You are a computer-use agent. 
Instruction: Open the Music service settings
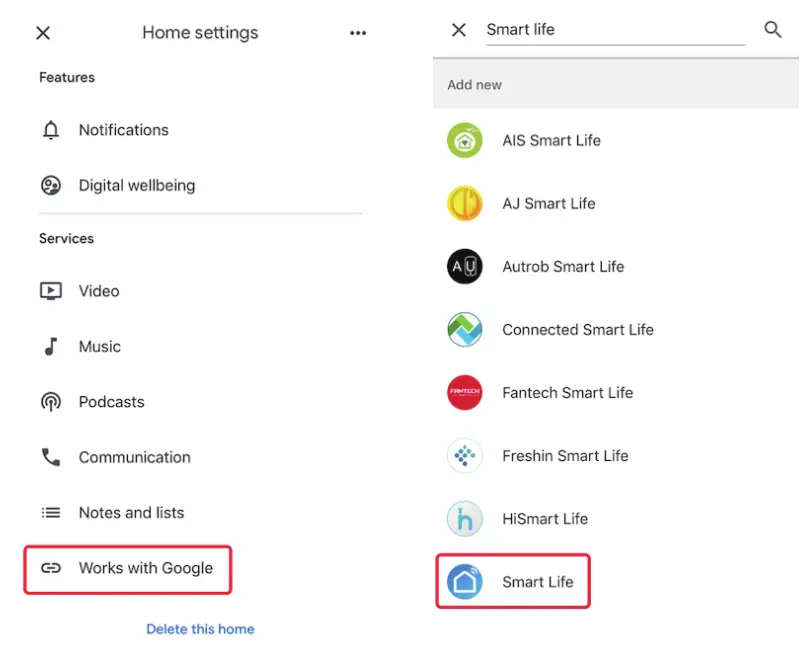(x=99, y=346)
